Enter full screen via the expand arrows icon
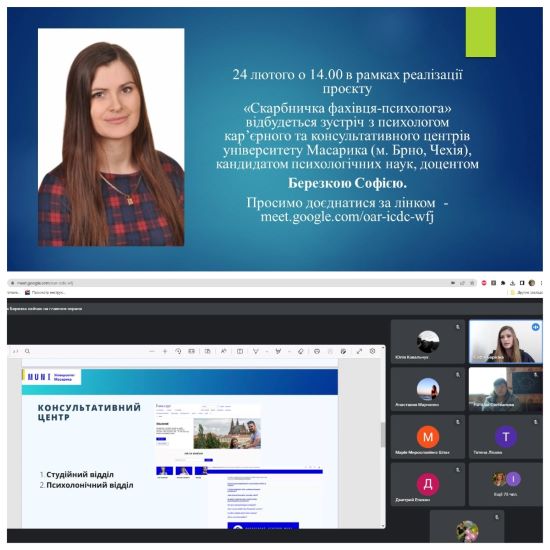 359,351
